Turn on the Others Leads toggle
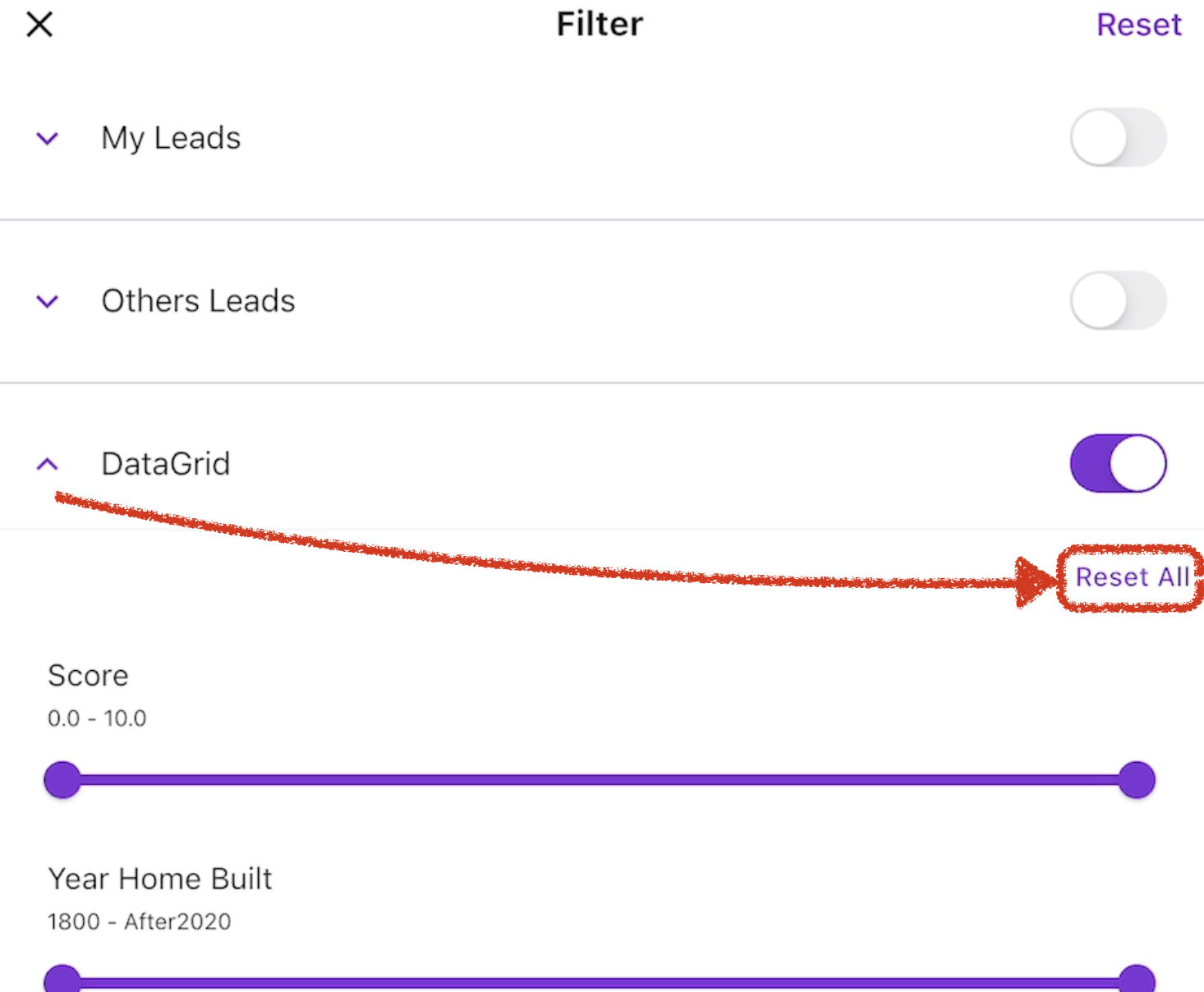1204x992 pixels. click(x=1118, y=301)
